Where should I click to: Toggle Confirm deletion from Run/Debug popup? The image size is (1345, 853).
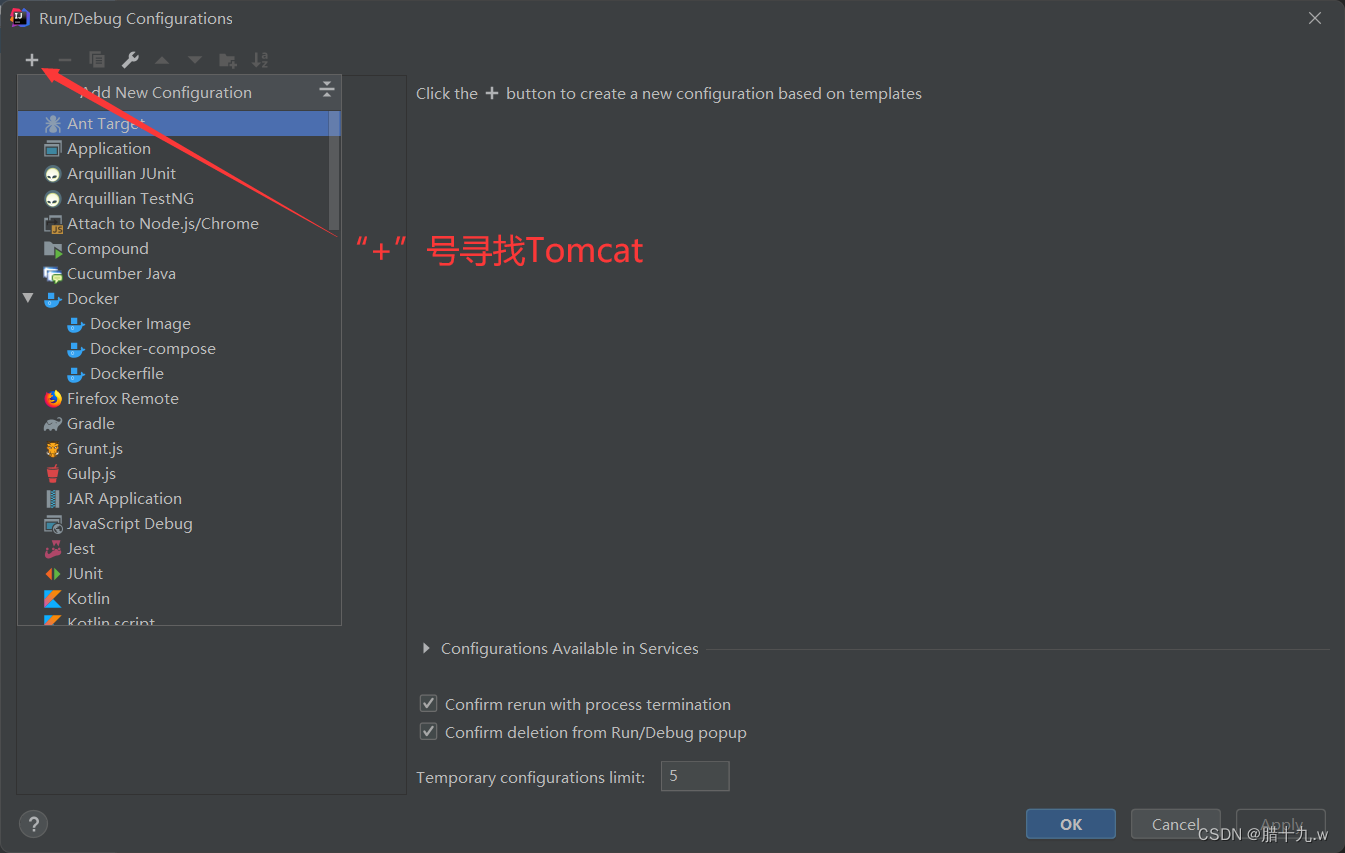428,731
